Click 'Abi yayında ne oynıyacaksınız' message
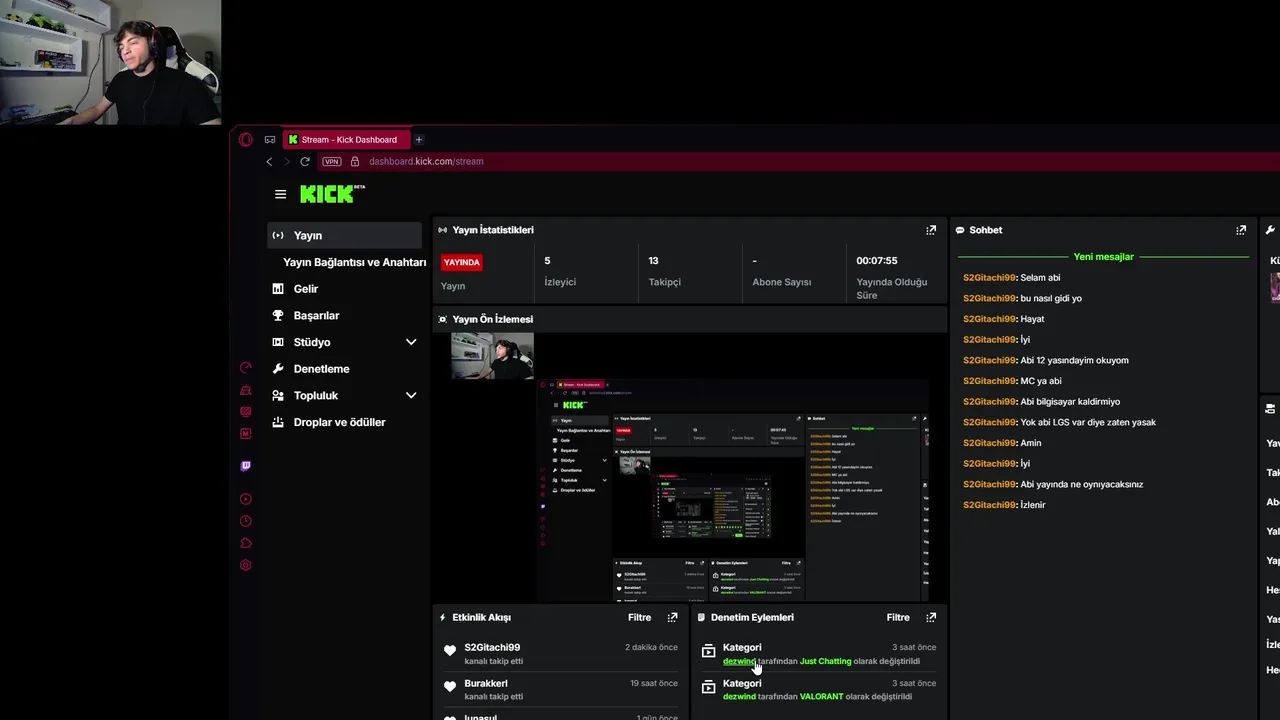 1081,484
